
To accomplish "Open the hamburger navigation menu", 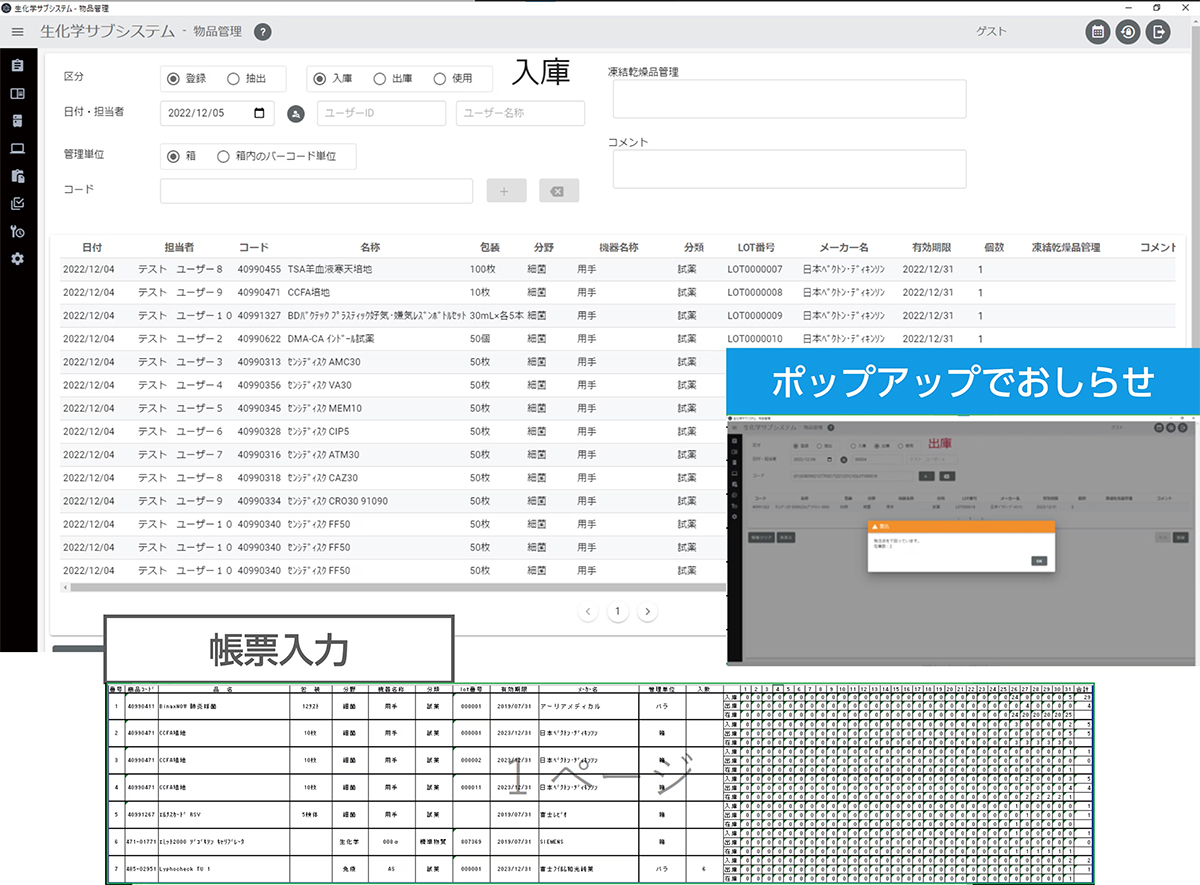I will (x=17, y=32).
